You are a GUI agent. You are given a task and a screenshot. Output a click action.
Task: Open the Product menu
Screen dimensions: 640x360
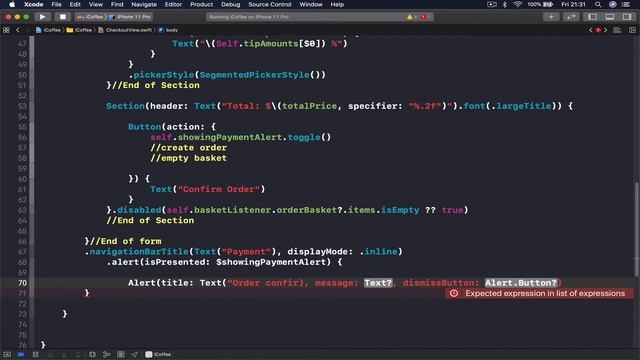point(201,4)
